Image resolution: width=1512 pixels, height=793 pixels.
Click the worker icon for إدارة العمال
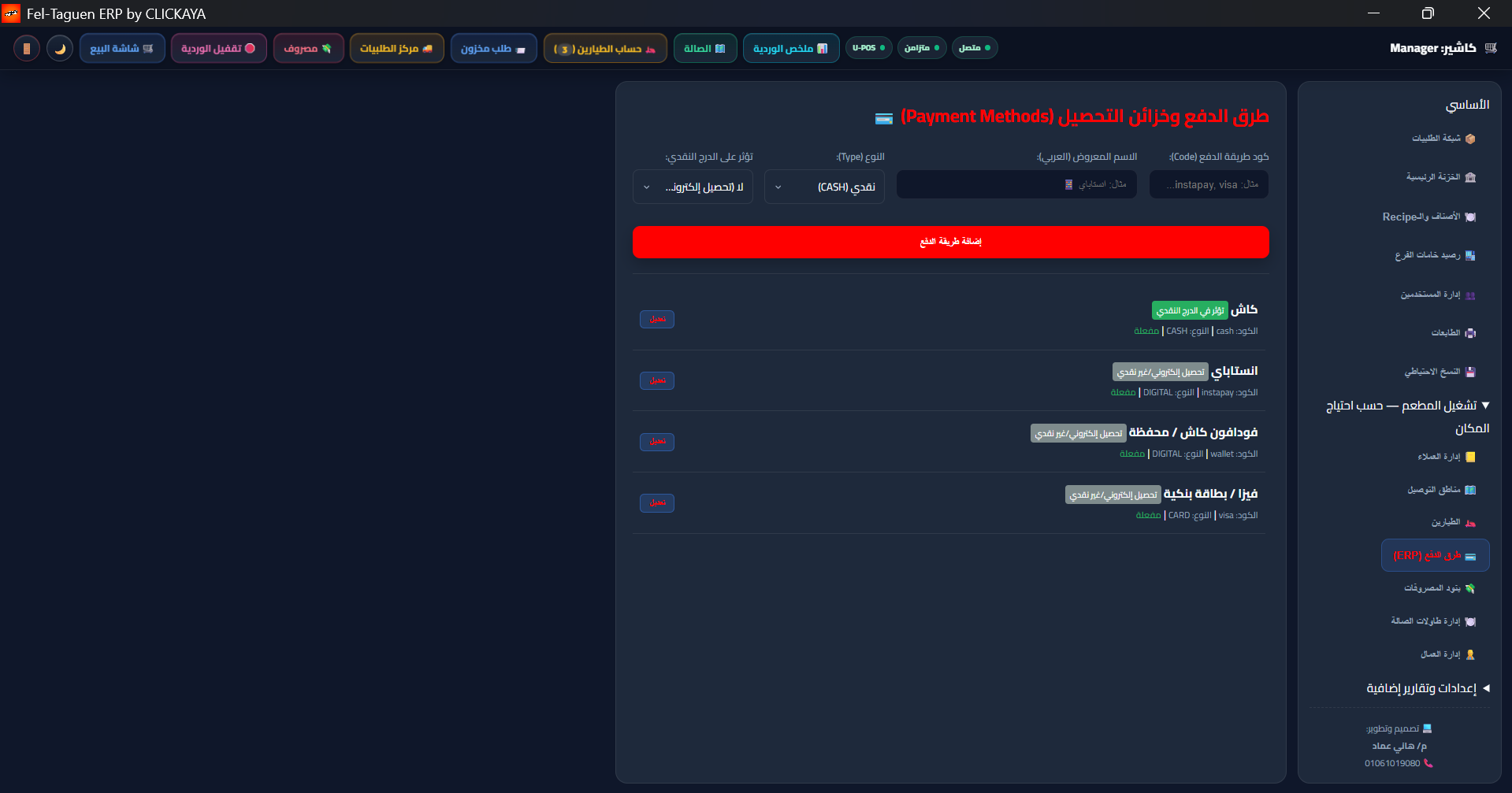pyautogui.click(x=1470, y=654)
